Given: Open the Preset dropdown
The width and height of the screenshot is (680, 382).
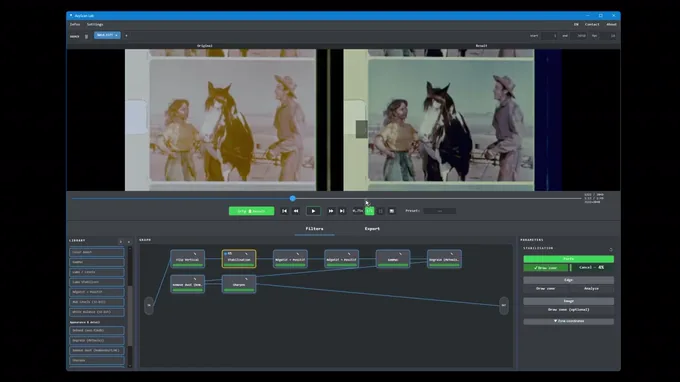Looking at the screenshot, I should point(440,211).
